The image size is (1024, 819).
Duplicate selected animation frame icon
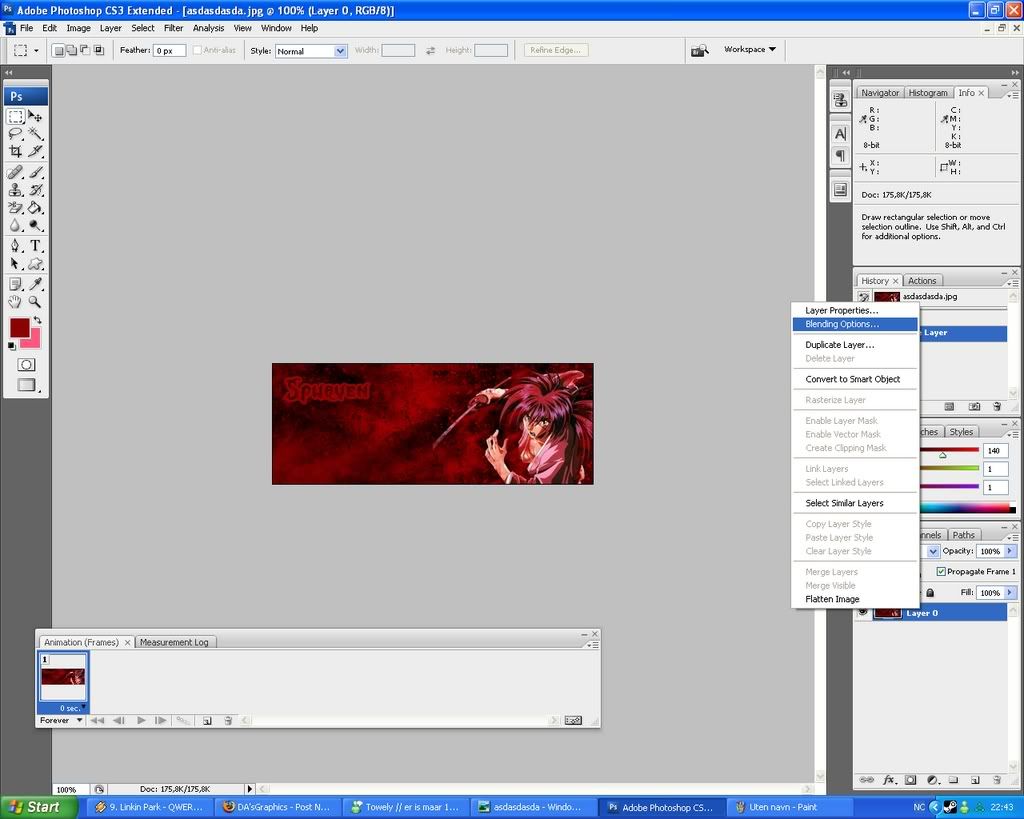207,720
